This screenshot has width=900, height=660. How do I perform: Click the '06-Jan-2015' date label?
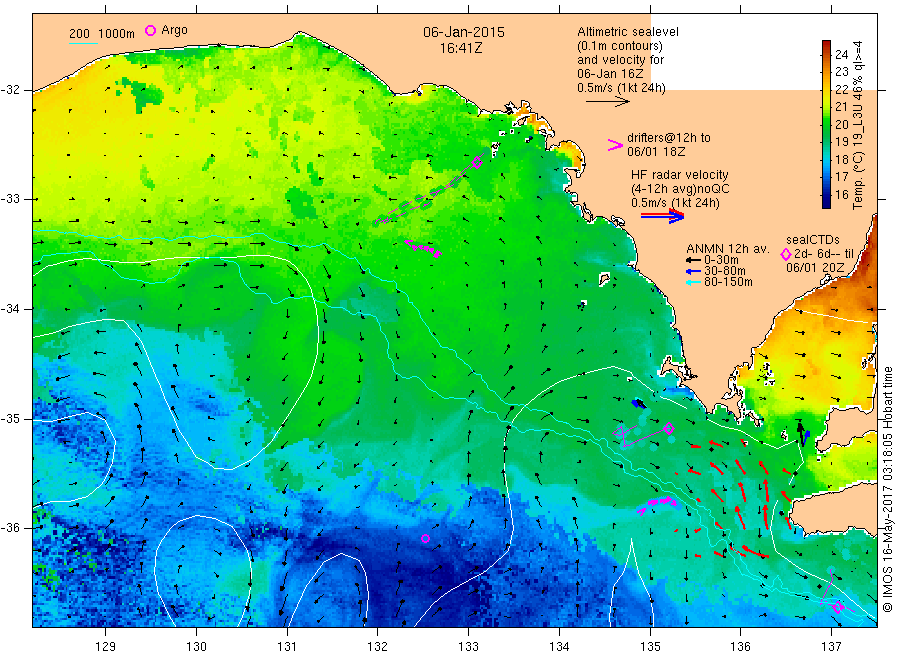(x=464, y=32)
